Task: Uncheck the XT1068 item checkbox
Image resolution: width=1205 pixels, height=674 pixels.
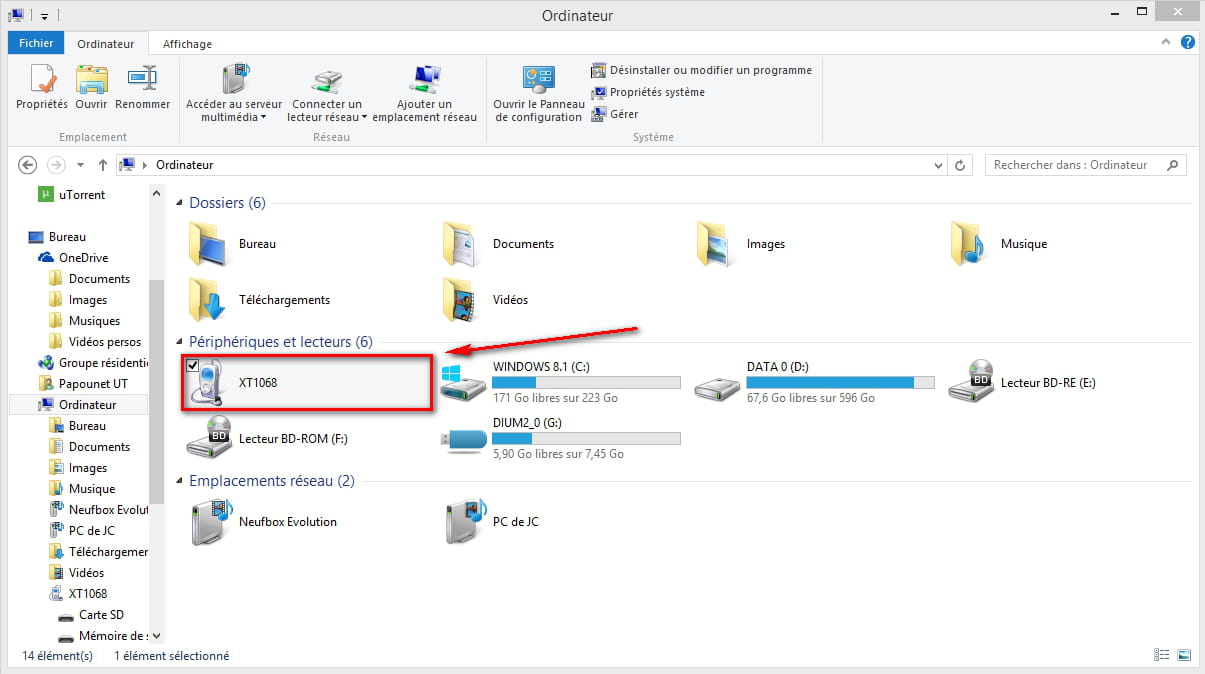Action: click(x=193, y=364)
